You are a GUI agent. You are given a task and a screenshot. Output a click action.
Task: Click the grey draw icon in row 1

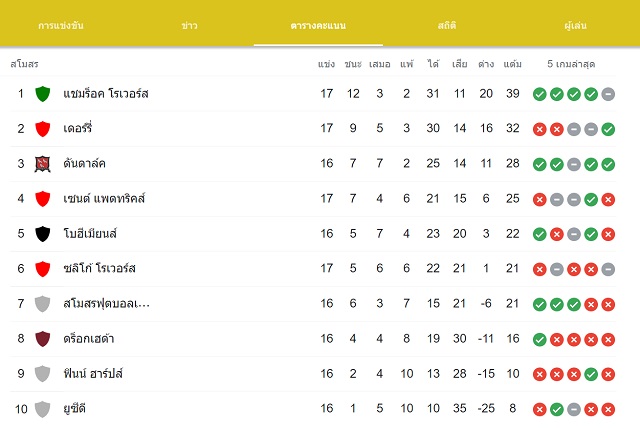608,94
